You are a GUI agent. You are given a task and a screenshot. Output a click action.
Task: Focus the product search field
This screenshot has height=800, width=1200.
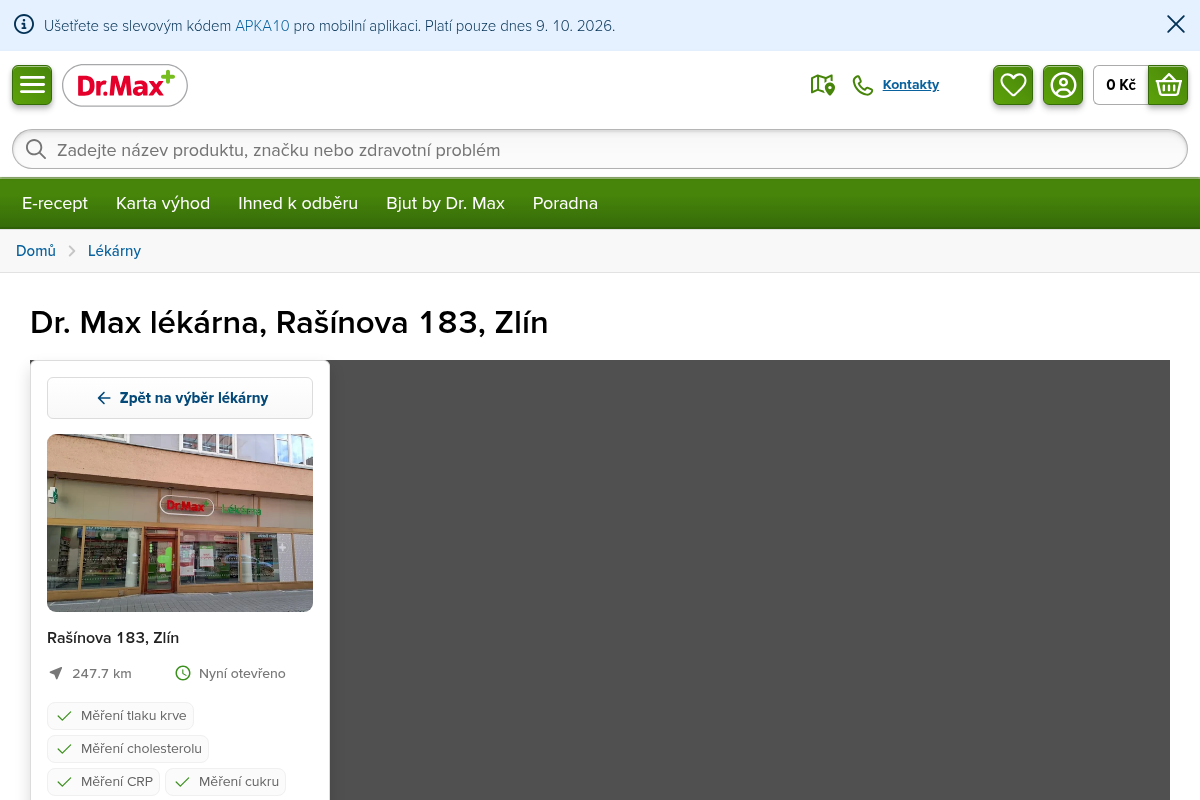pos(600,150)
